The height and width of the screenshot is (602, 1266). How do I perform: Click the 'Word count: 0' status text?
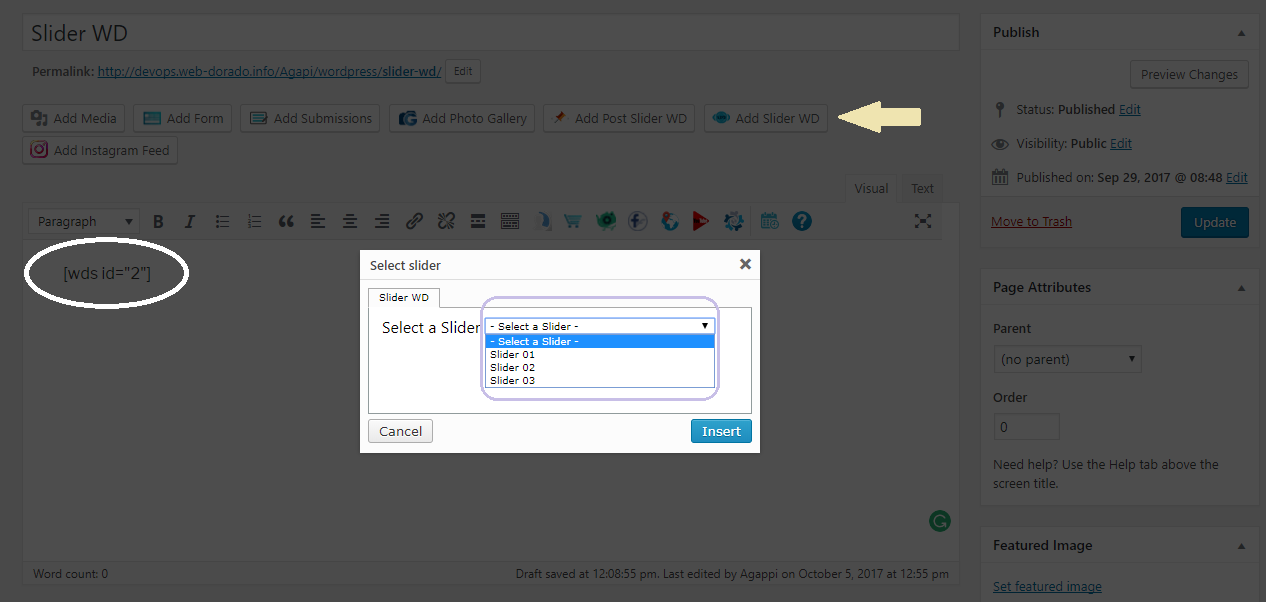coord(71,574)
